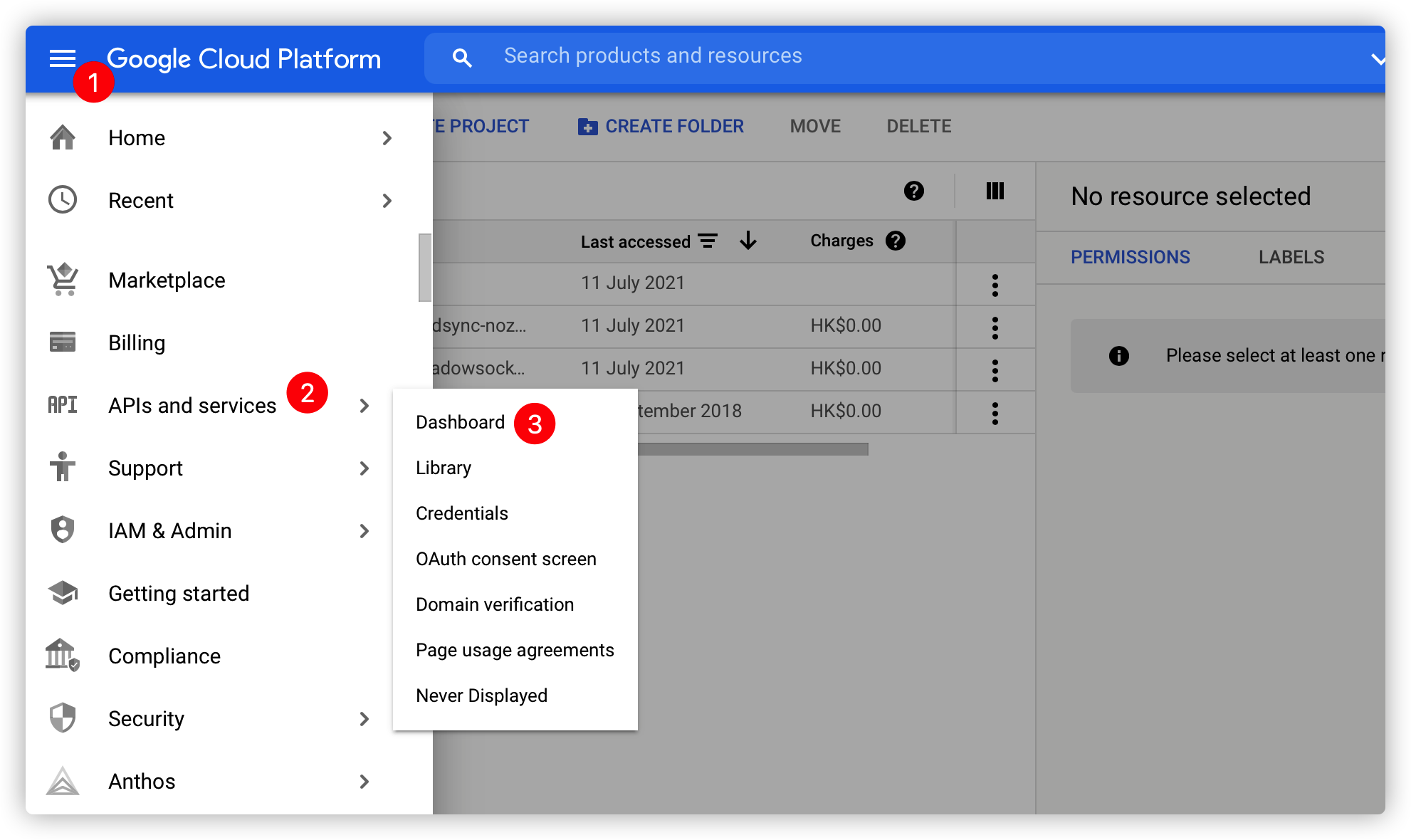Image resolution: width=1411 pixels, height=840 pixels.
Task: Click the Getting started graduation cap icon
Action: pos(63,593)
